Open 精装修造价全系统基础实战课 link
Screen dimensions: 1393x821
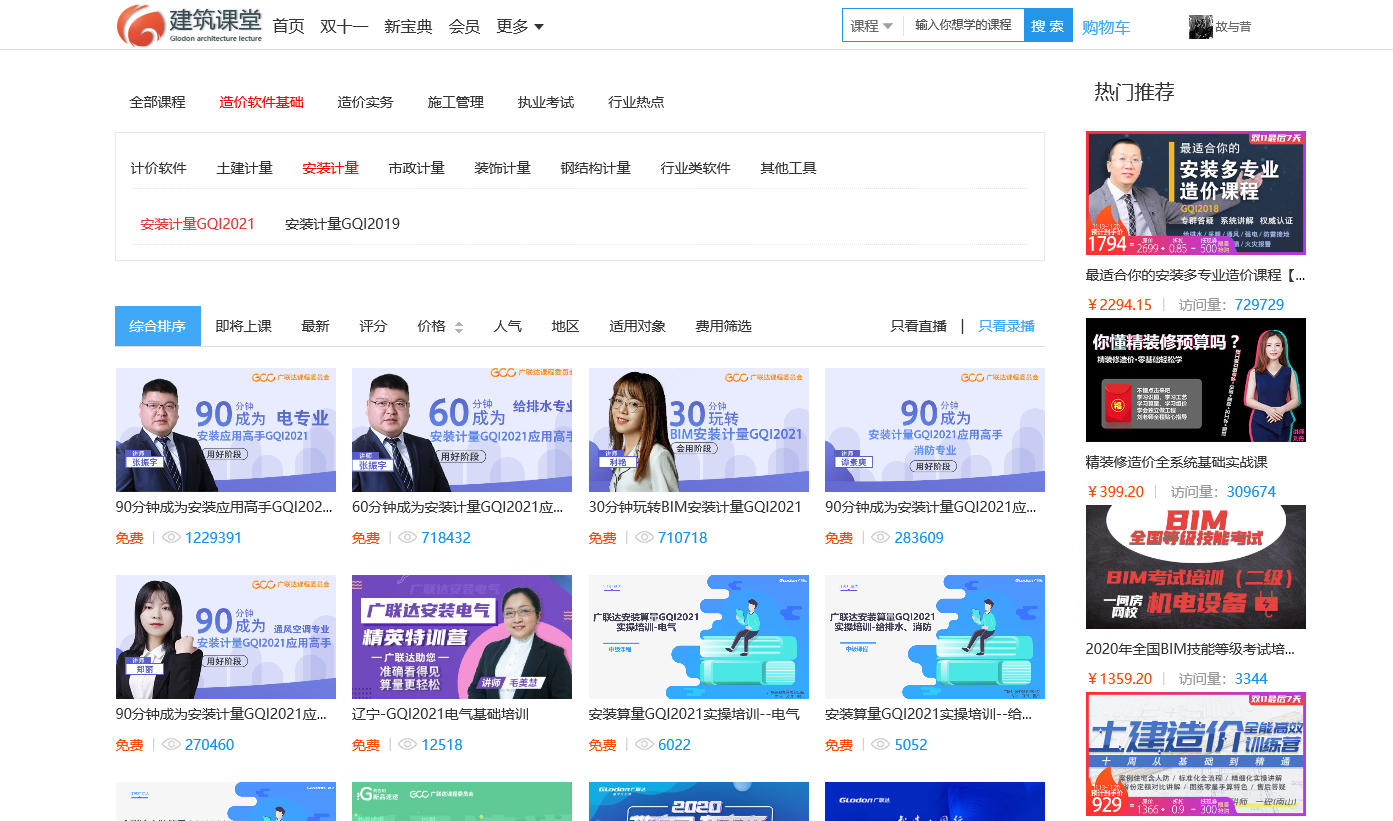pos(1176,462)
